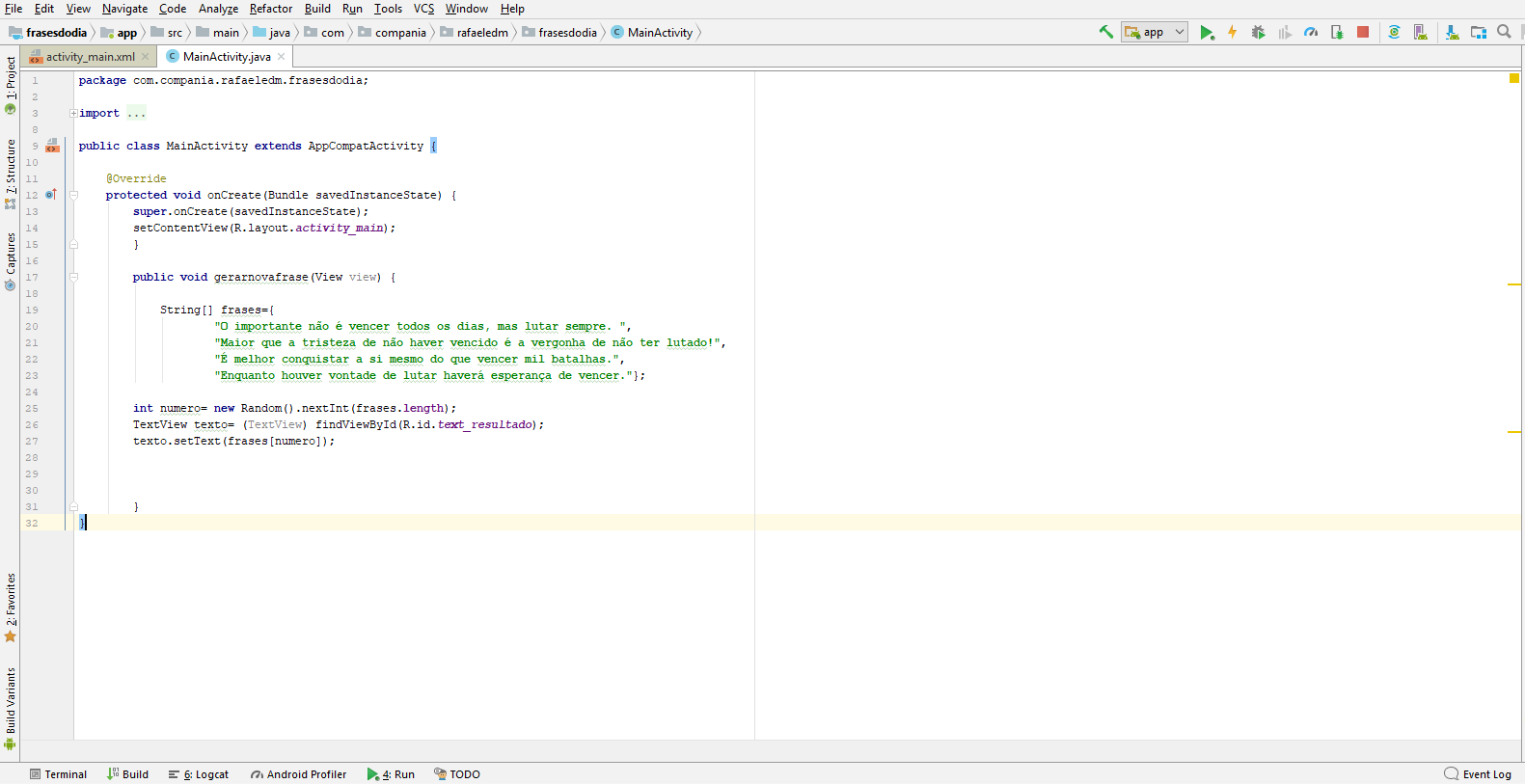Click the compania package breadcrumb

point(393,33)
